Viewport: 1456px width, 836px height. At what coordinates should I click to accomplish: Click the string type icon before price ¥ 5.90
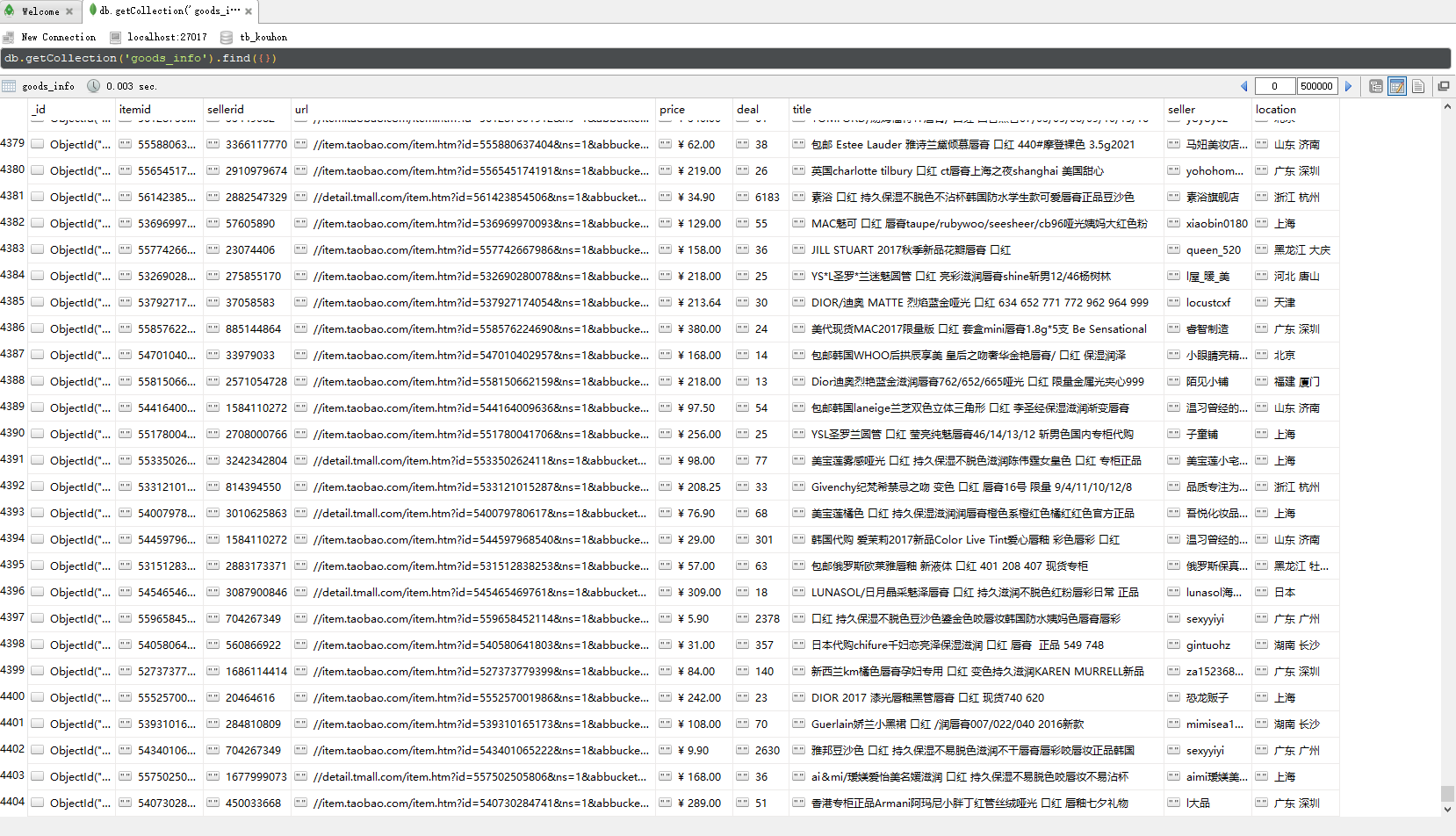[666, 618]
